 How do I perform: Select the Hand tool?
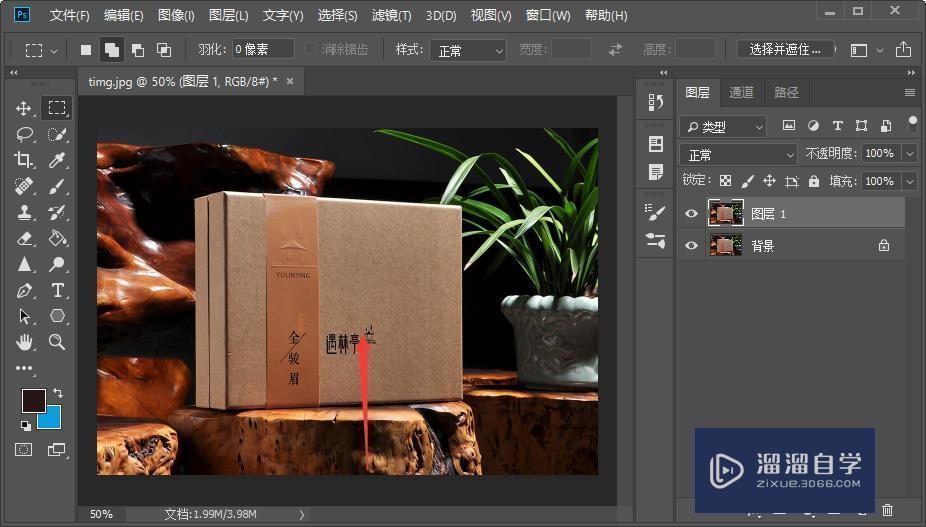[24, 341]
